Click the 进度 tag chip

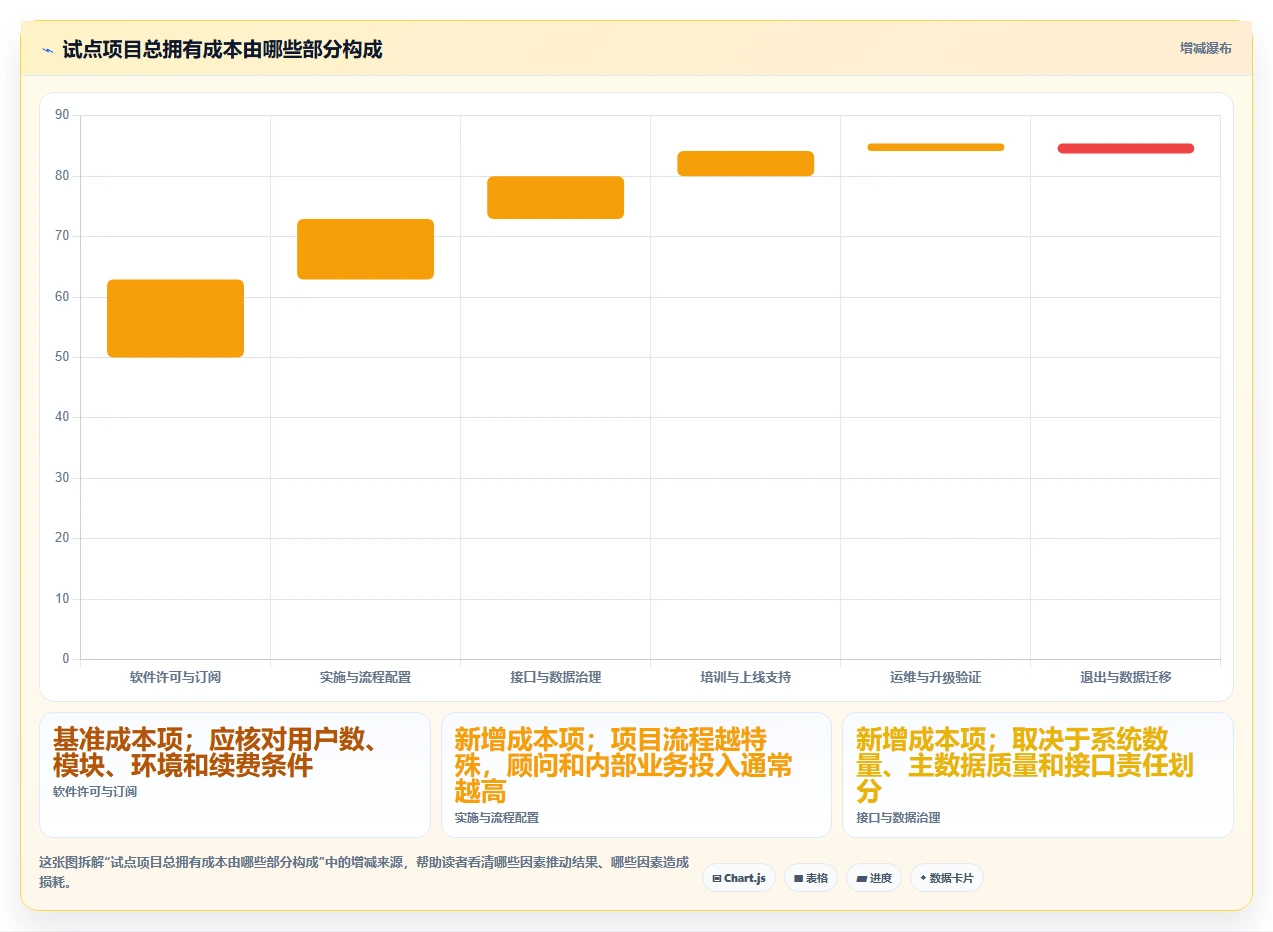click(874, 878)
